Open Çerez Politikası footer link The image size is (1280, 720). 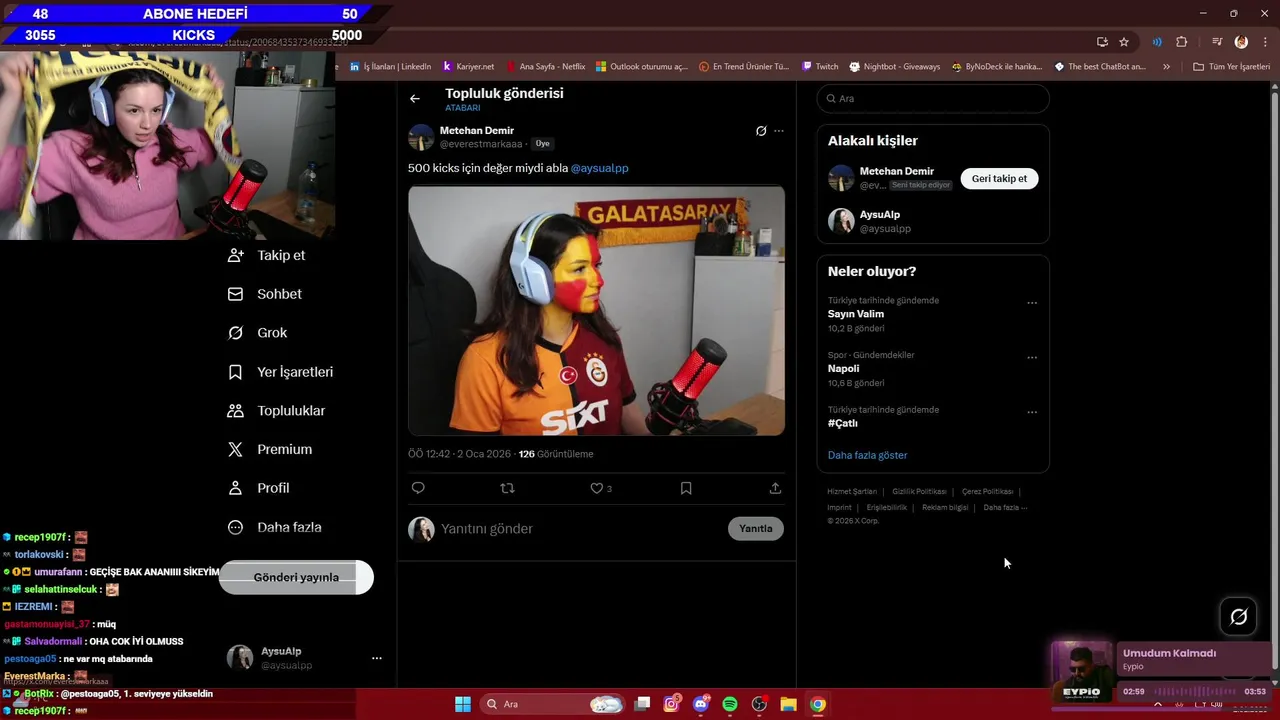(x=987, y=492)
